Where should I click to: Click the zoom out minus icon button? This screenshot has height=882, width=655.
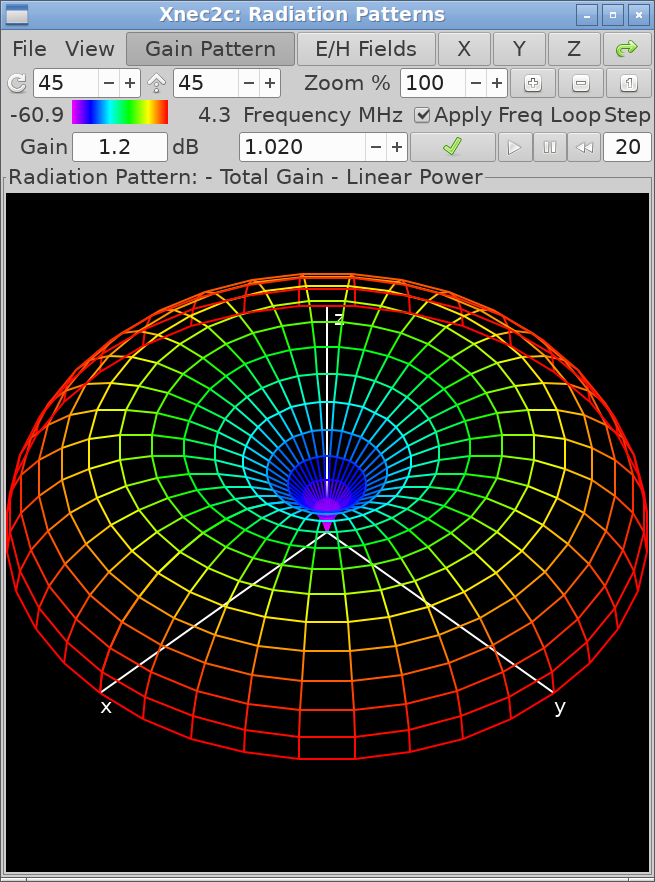[580, 83]
